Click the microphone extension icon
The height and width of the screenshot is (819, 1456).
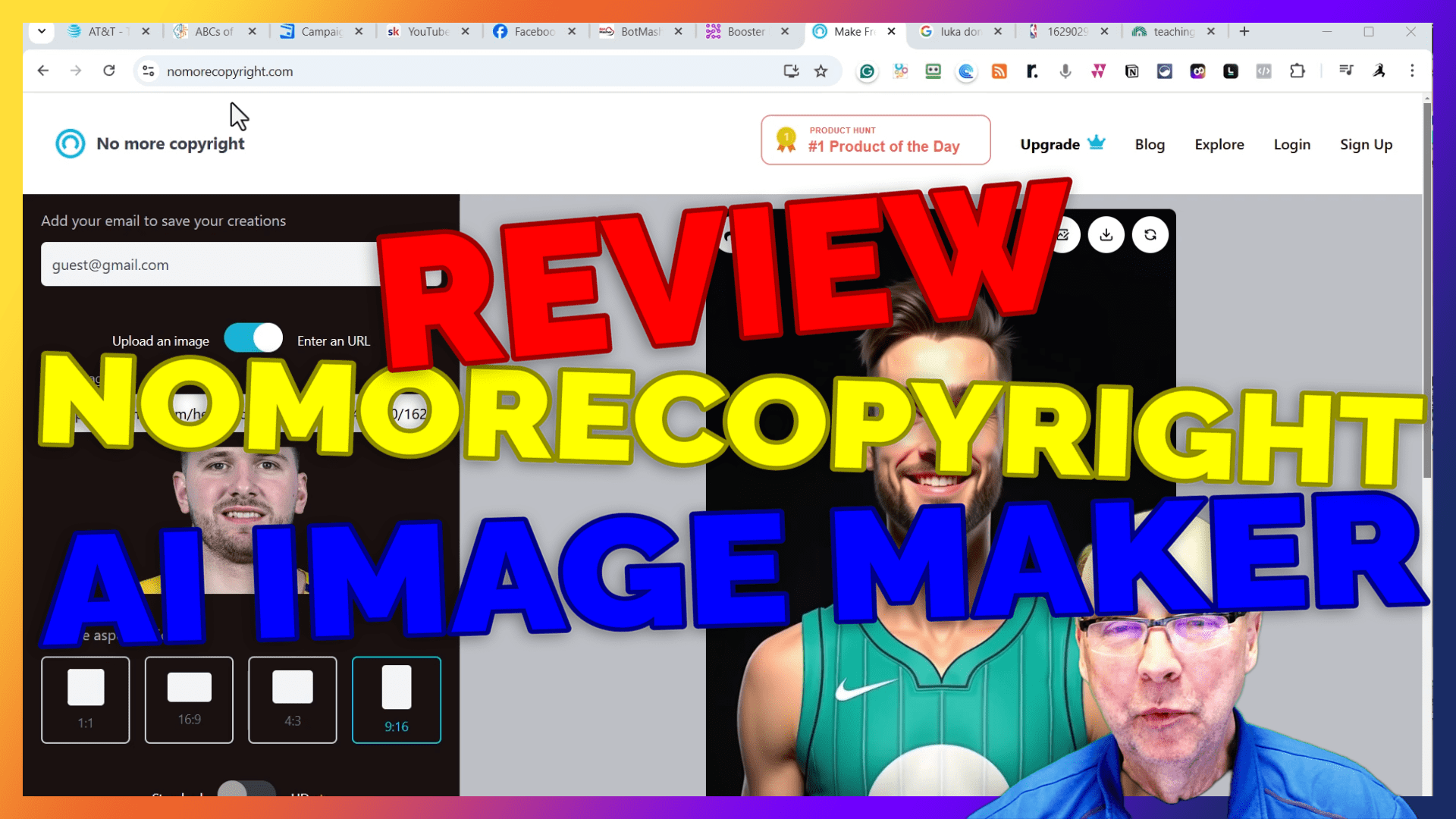tap(1065, 71)
